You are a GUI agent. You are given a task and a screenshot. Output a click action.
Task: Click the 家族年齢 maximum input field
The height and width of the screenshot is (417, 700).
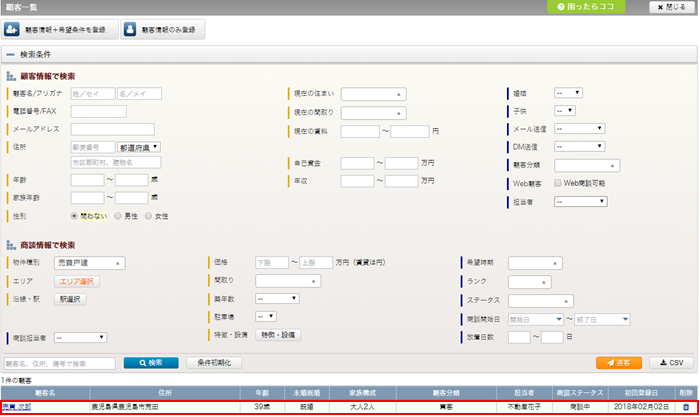tap(132, 198)
